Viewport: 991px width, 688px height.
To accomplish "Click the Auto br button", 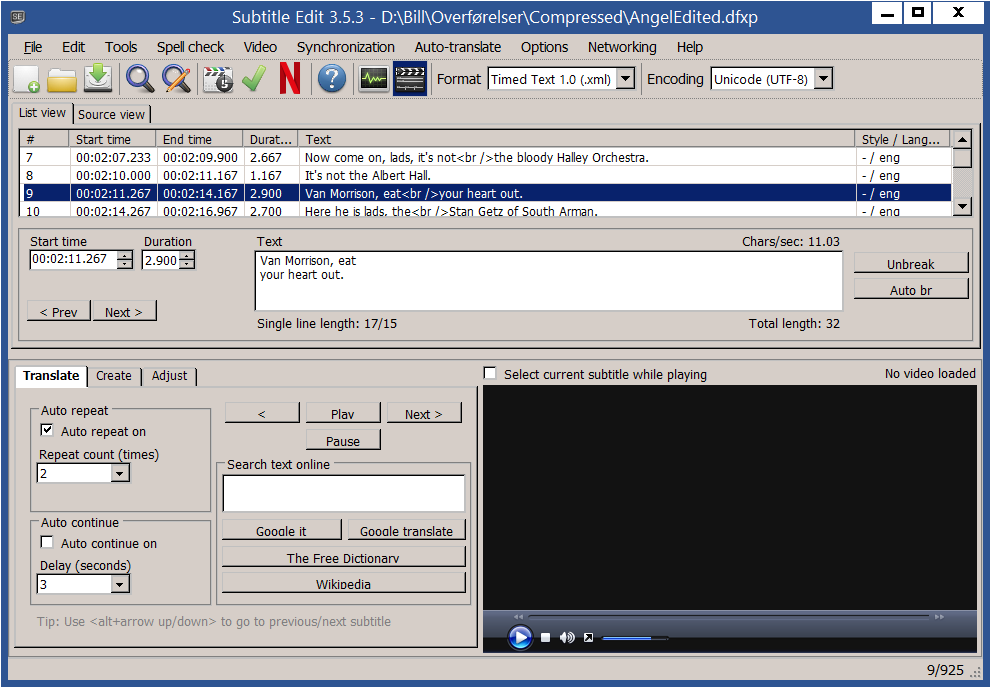I will pos(911,289).
